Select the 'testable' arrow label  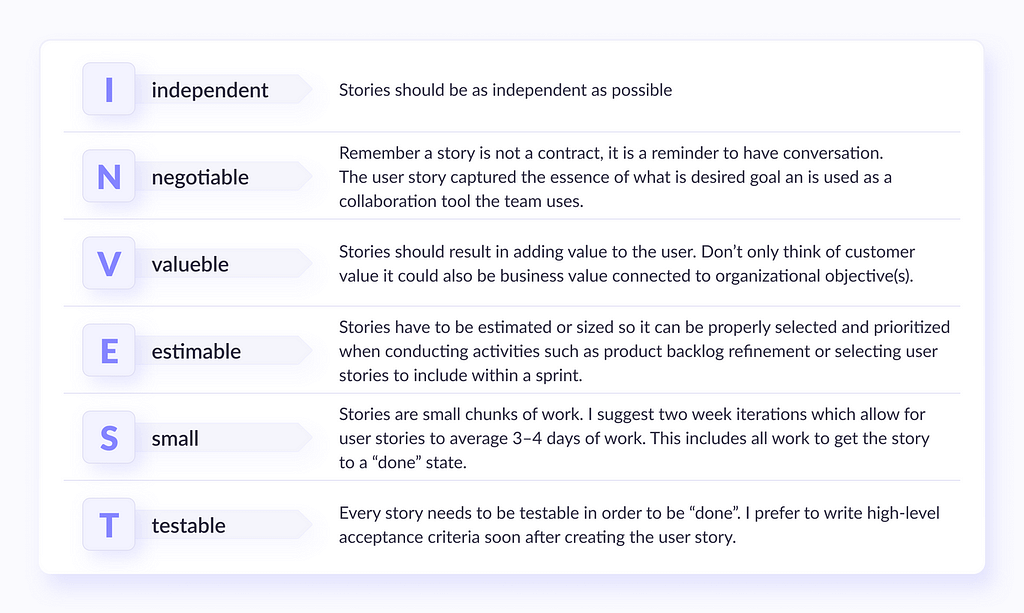click(x=224, y=525)
